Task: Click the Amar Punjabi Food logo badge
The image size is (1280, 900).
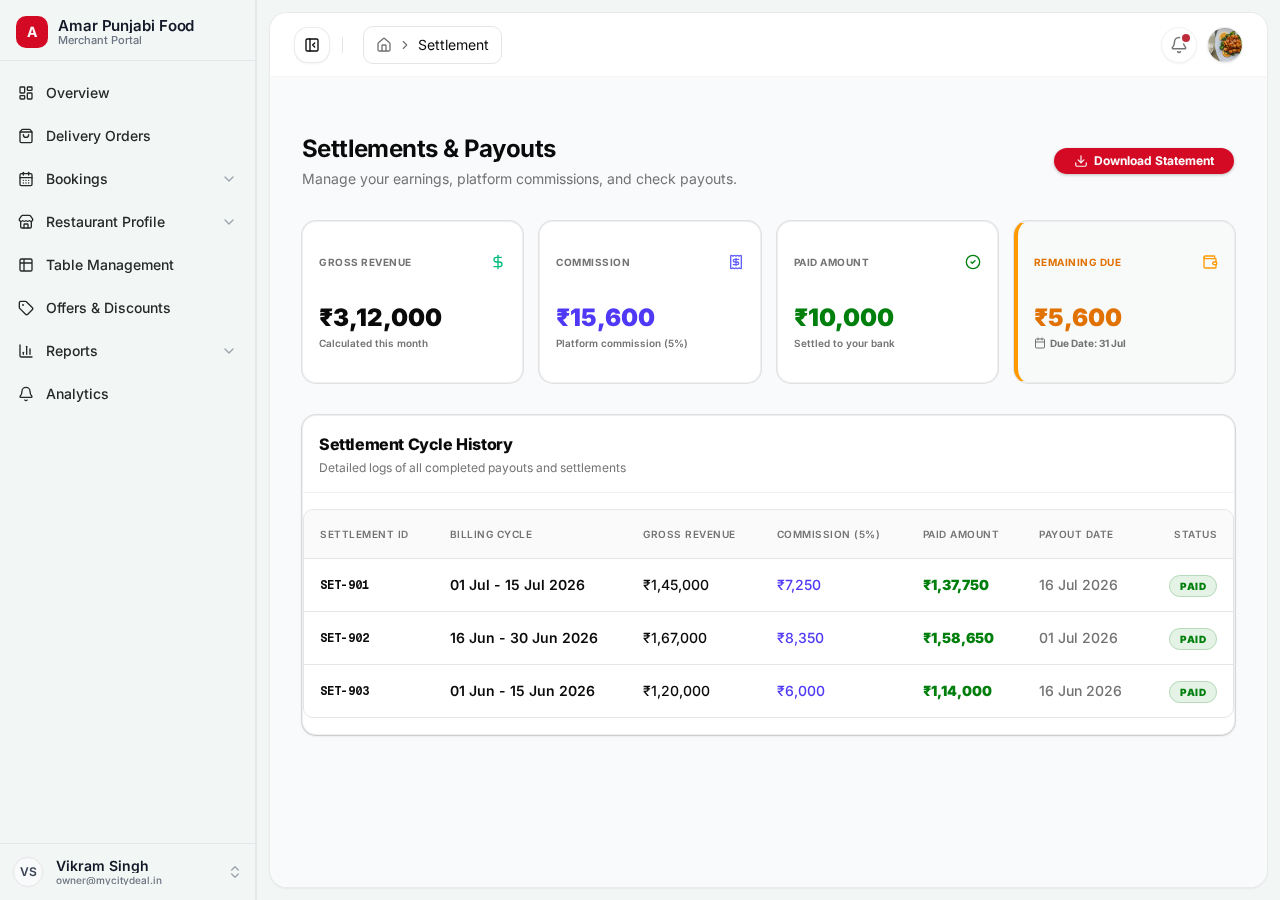Action: [x=32, y=32]
